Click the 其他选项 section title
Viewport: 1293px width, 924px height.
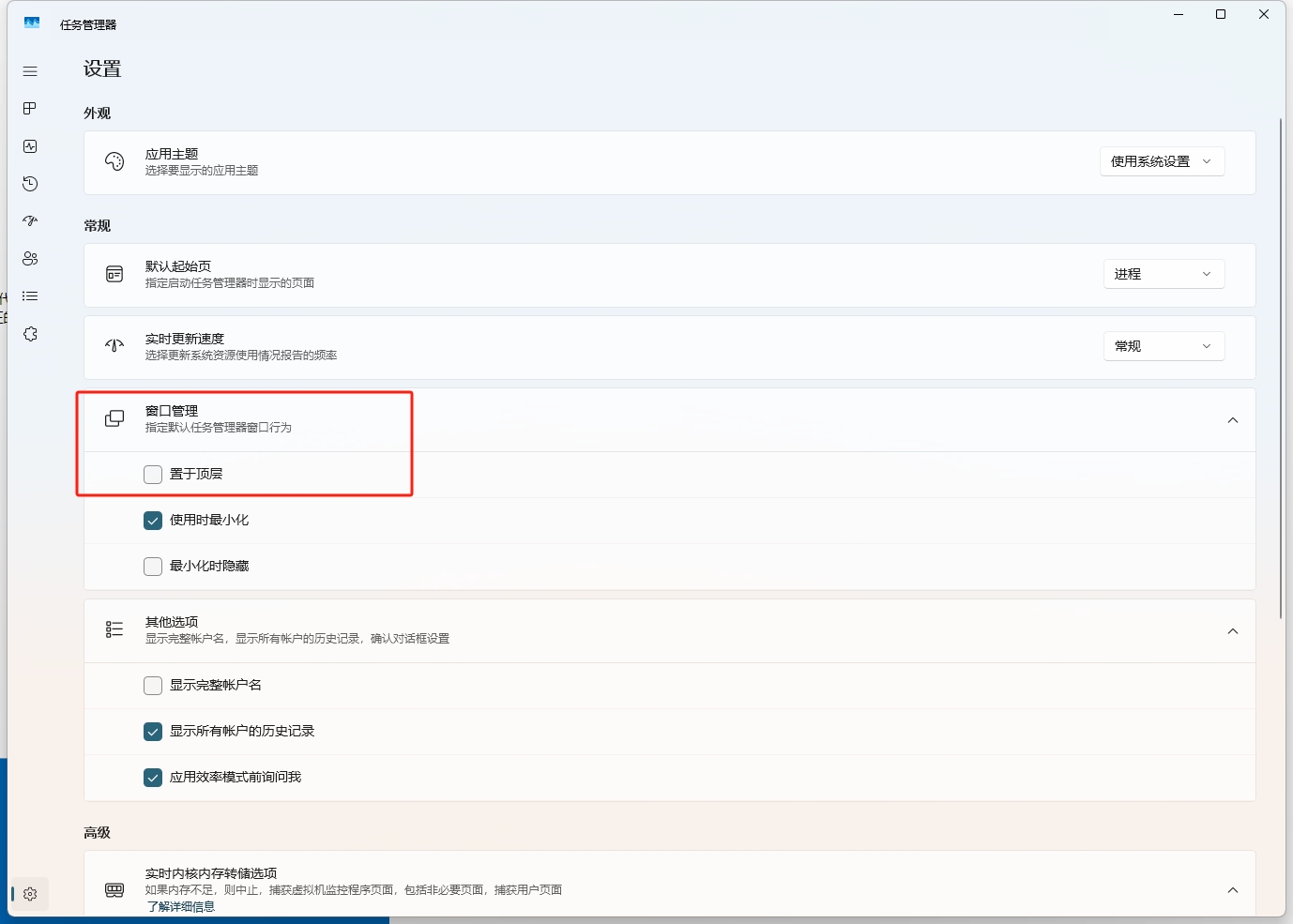coord(172,622)
